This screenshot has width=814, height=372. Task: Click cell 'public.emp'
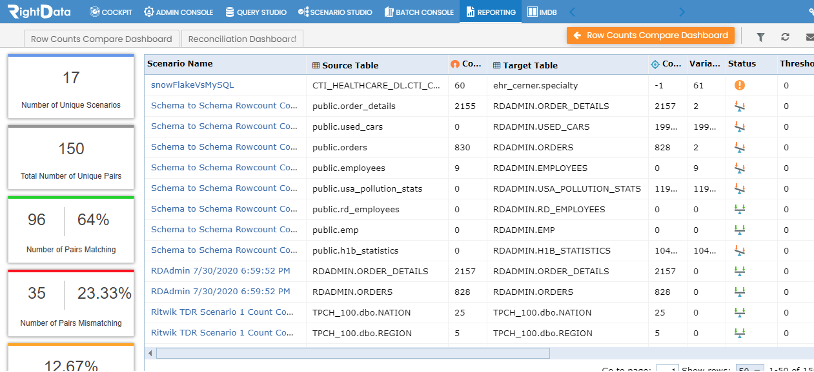click(335, 230)
